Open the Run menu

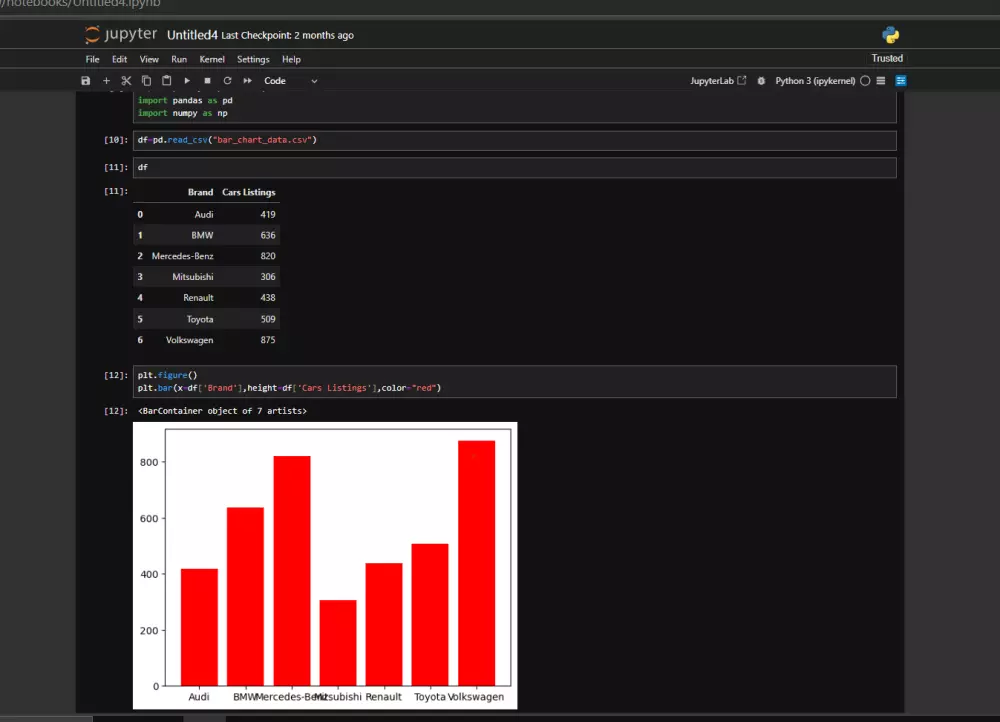pyautogui.click(x=179, y=59)
